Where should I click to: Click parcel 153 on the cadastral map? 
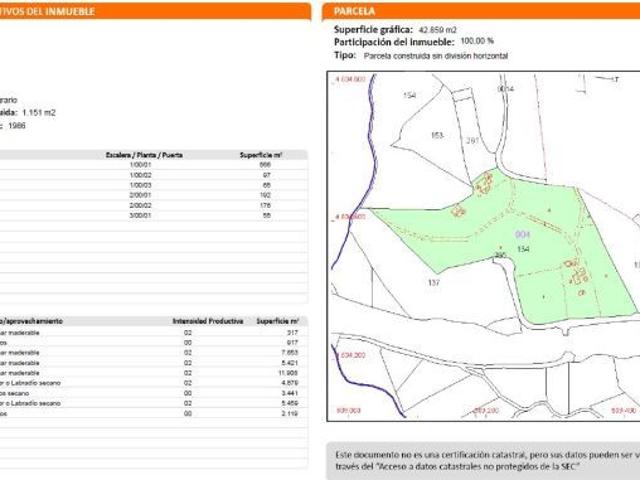(436, 135)
